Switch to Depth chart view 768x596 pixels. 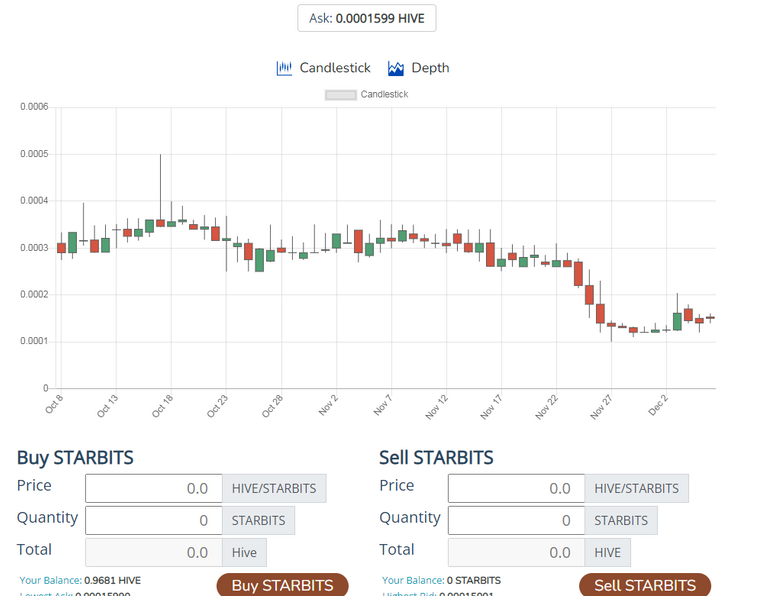click(x=430, y=68)
